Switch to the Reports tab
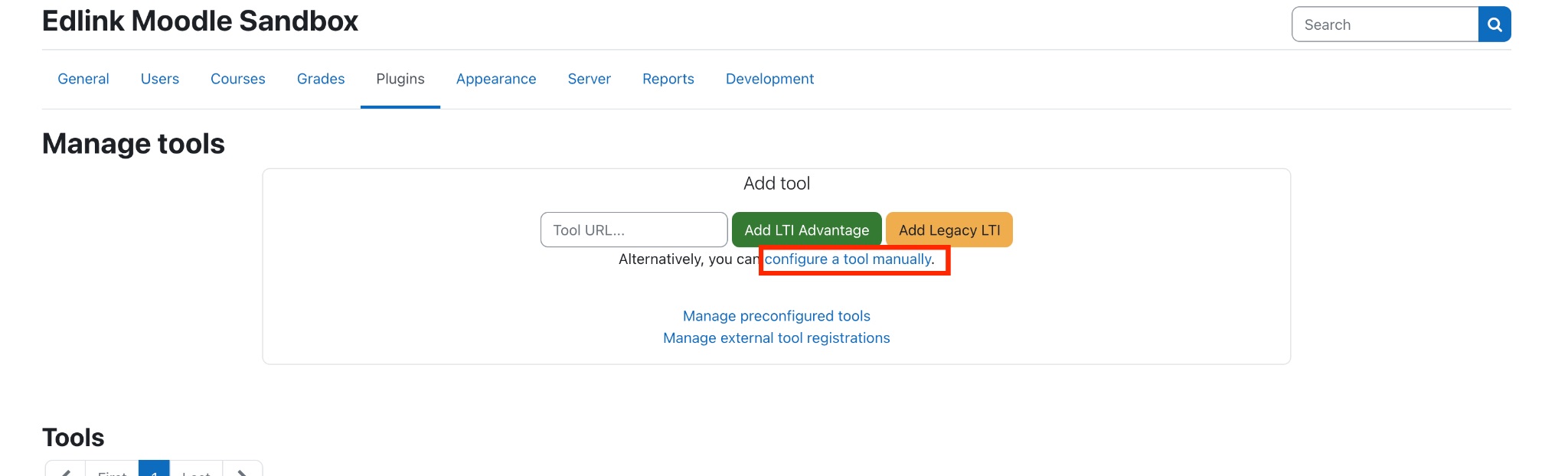Image resolution: width=1568 pixels, height=476 pixels. click(668, 79)
